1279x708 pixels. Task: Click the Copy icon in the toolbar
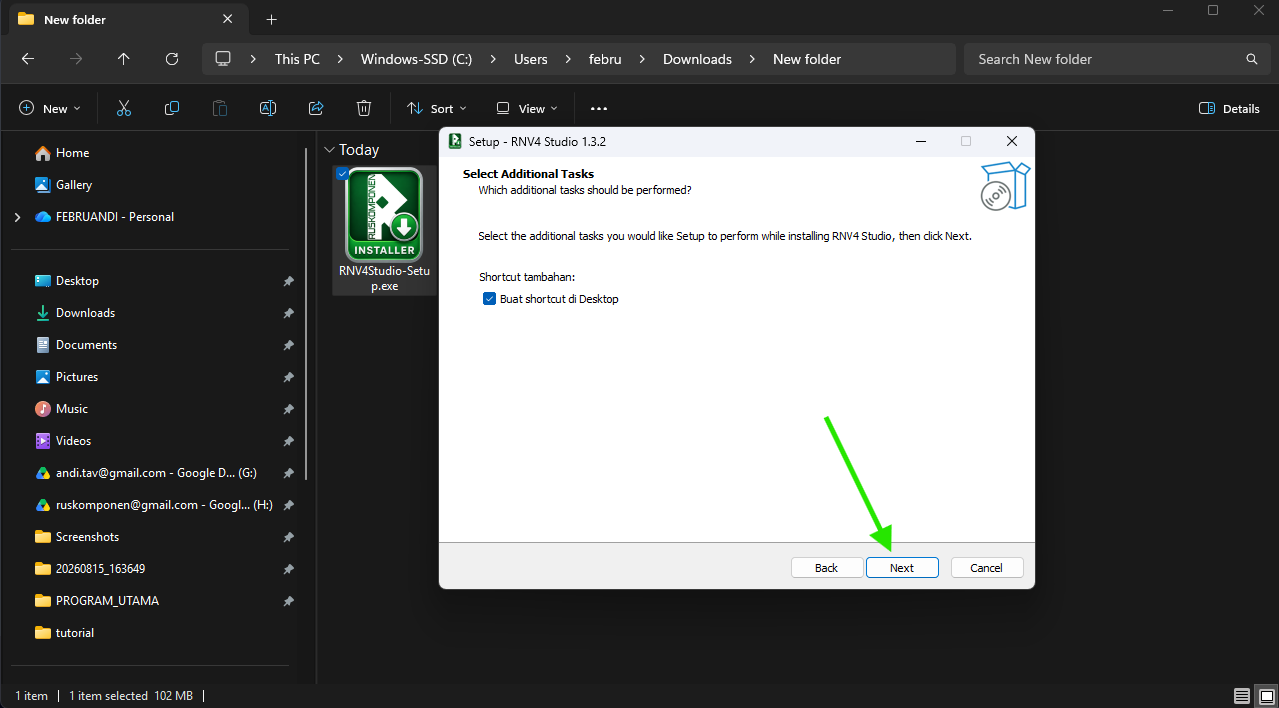pyautogui.click(x=172, y=108)
